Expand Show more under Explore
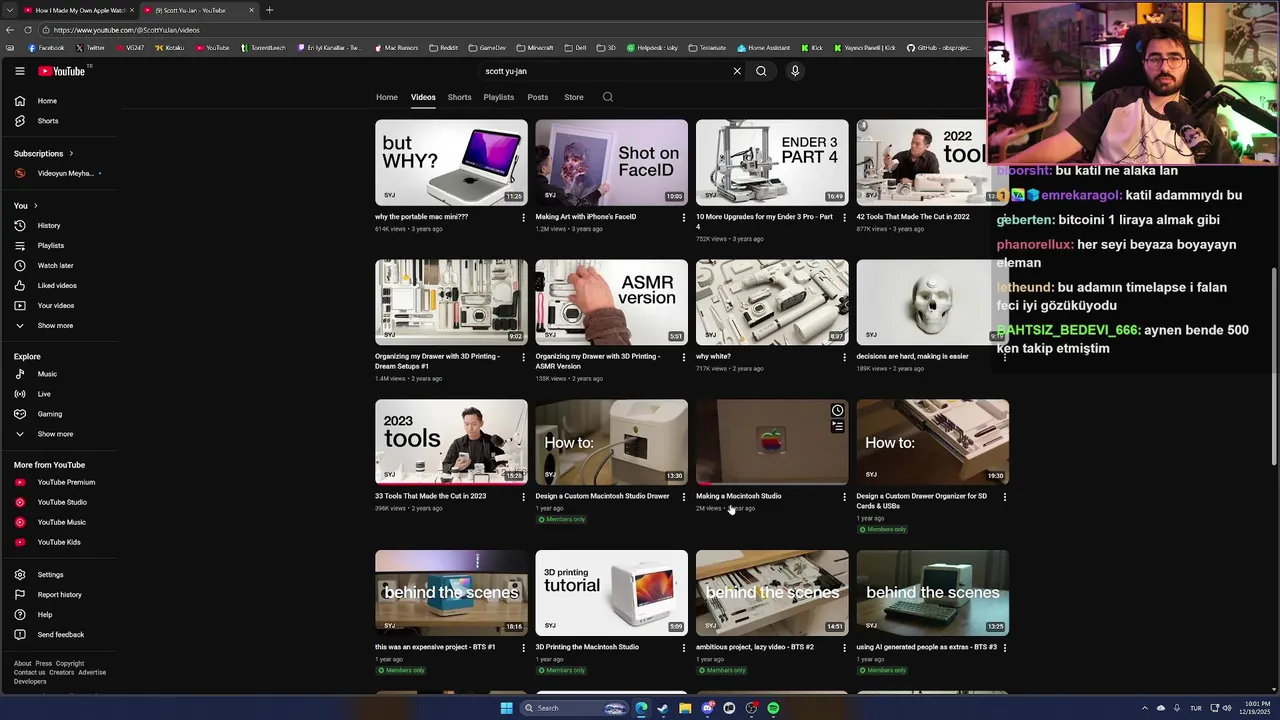Image resolution: width=1280 pixels, height=720 pixels. coord(60,434)
